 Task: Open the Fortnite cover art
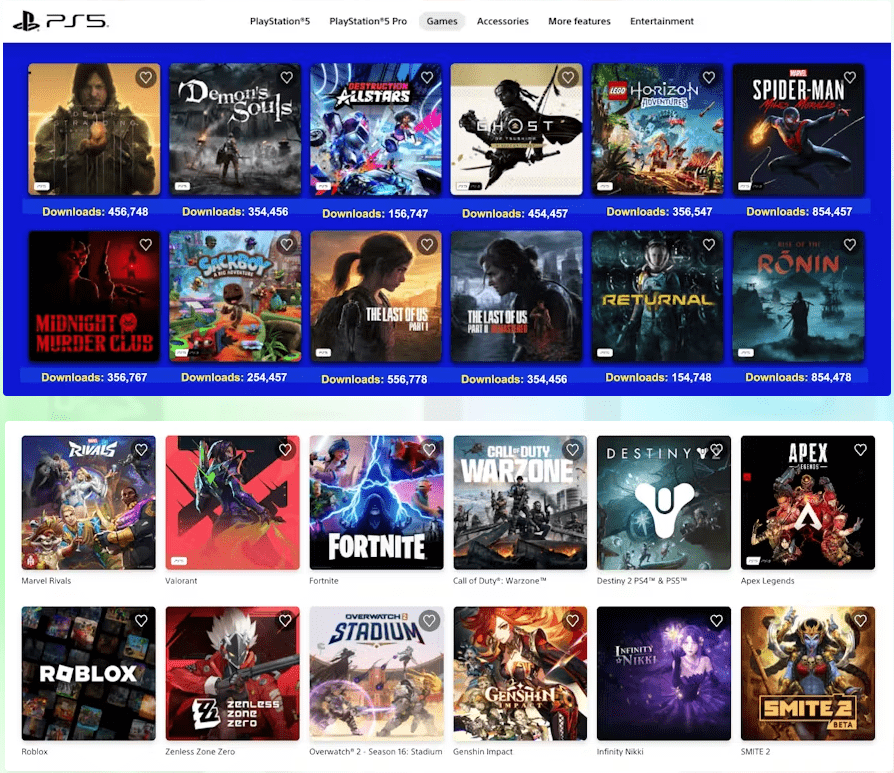click(376, 502)
